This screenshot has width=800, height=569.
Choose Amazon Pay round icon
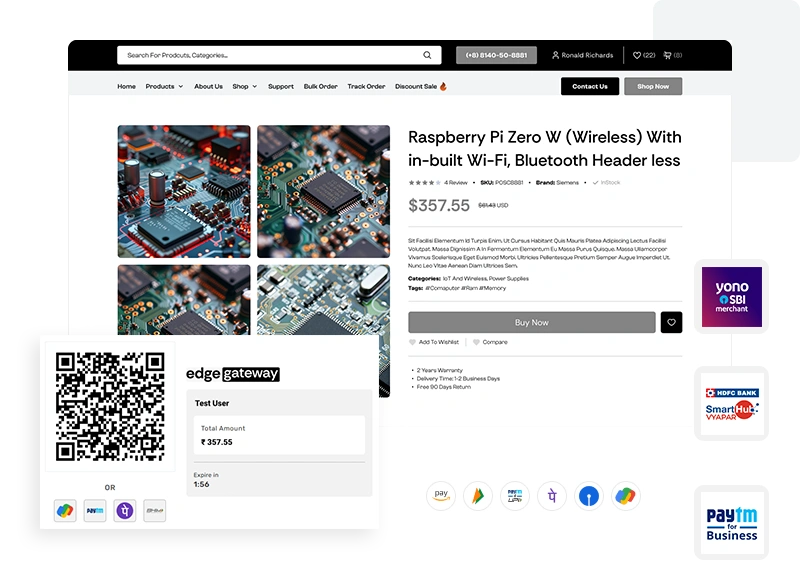pos(441,496)
